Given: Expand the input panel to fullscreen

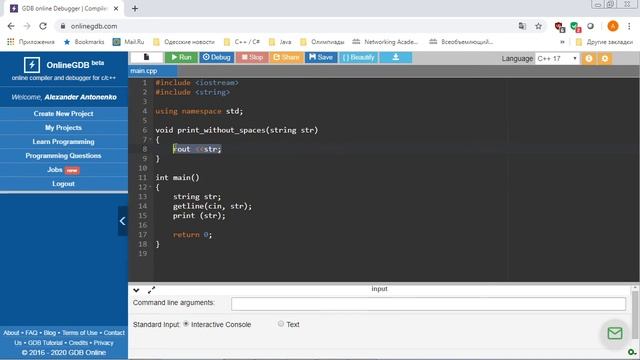Looking at the screenshot, I should point(151,290).
